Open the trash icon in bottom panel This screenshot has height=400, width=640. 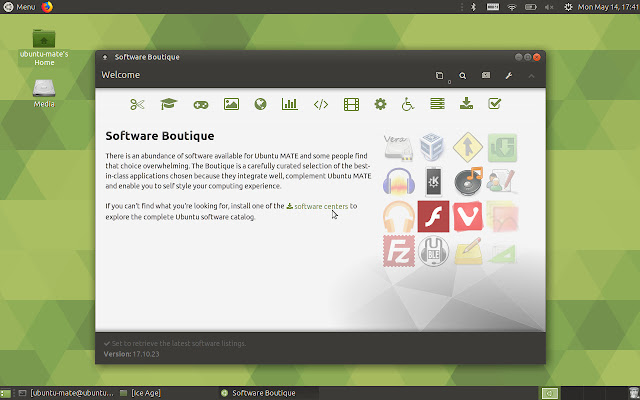click(633, 393)
